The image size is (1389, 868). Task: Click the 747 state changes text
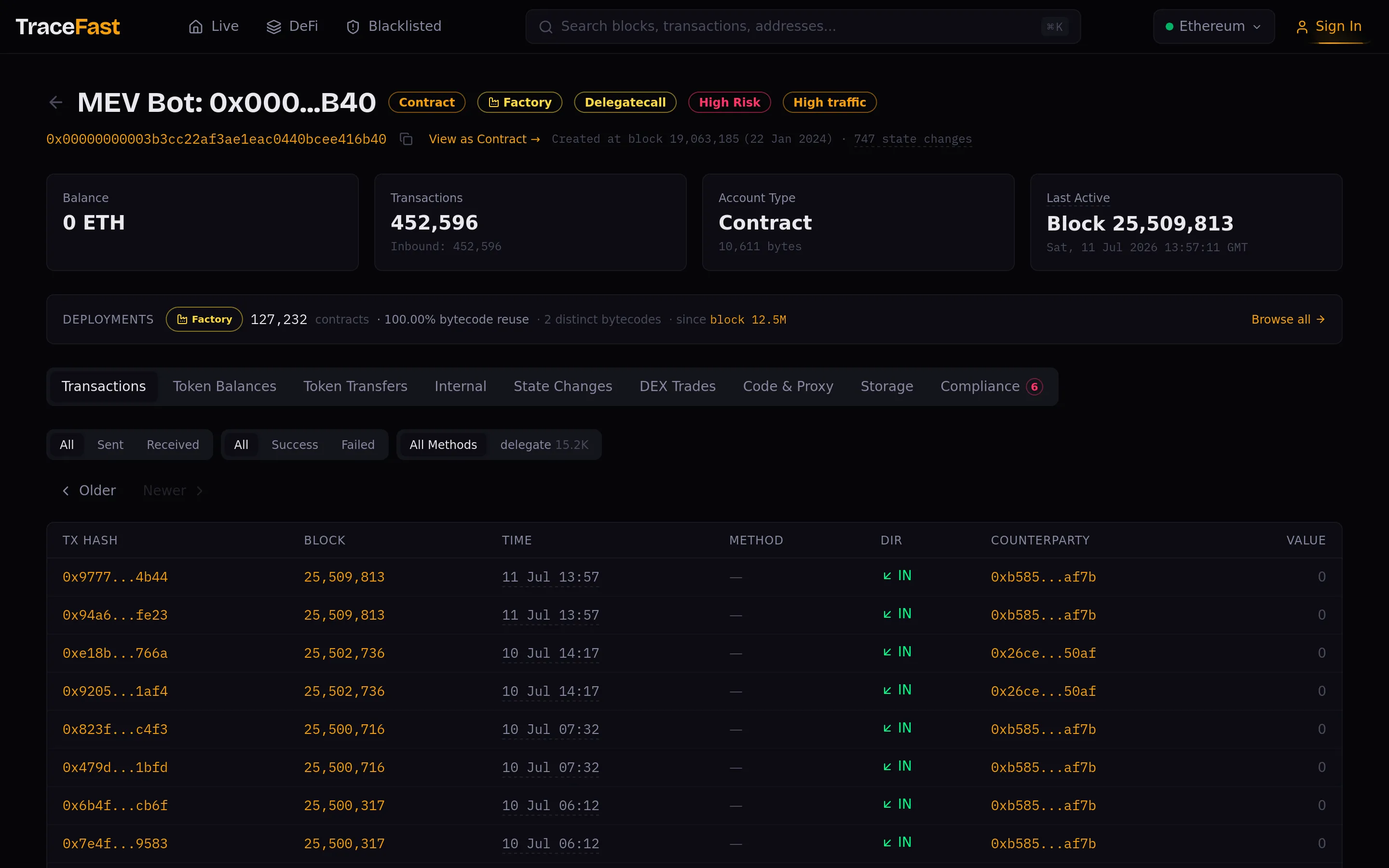912,139
